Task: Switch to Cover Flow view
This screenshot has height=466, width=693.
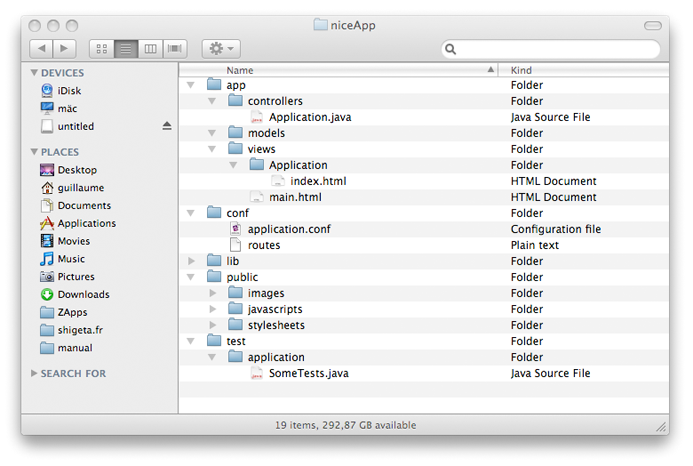Action: point(176,48)
